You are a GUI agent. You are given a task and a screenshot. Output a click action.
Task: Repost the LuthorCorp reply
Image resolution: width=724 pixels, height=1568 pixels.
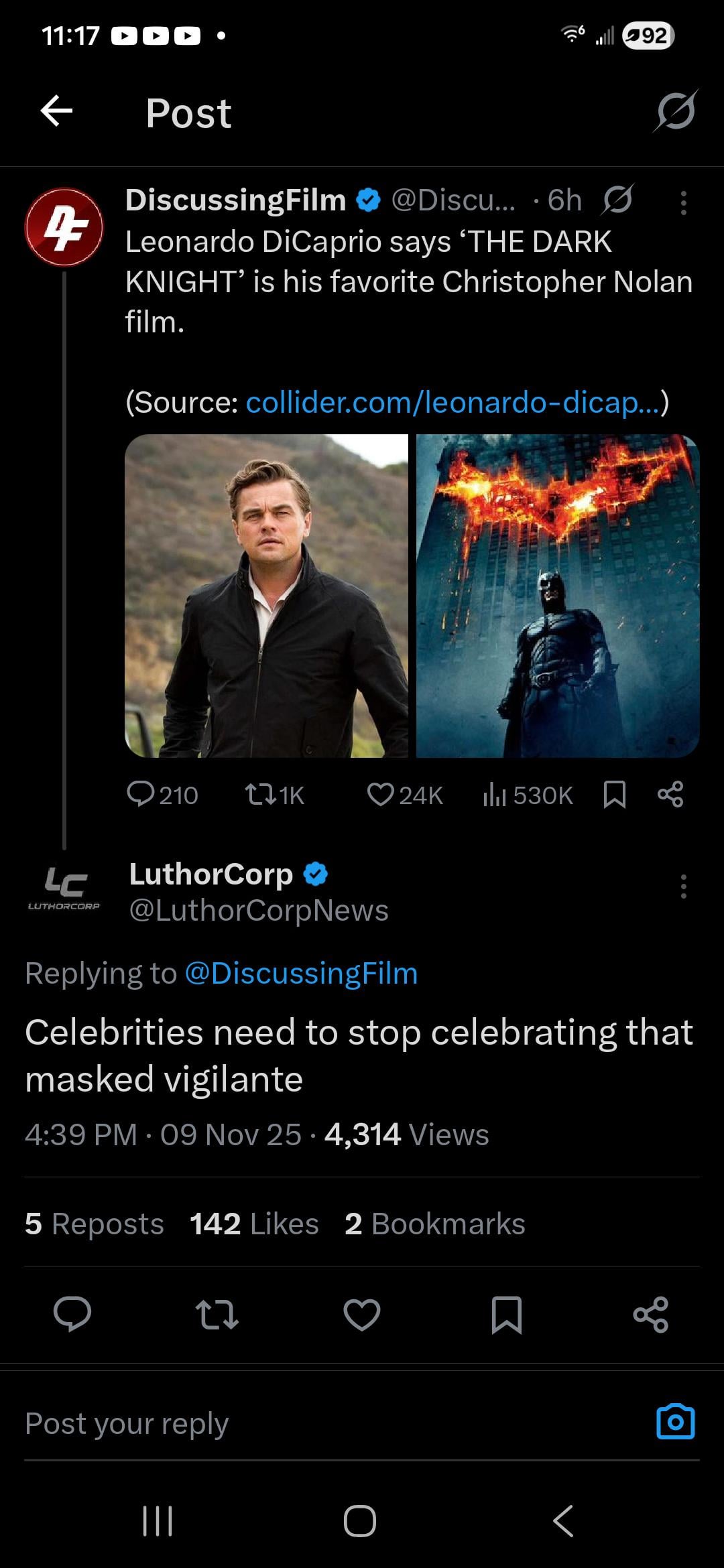pyautogui.click(x=217, y=1314)
